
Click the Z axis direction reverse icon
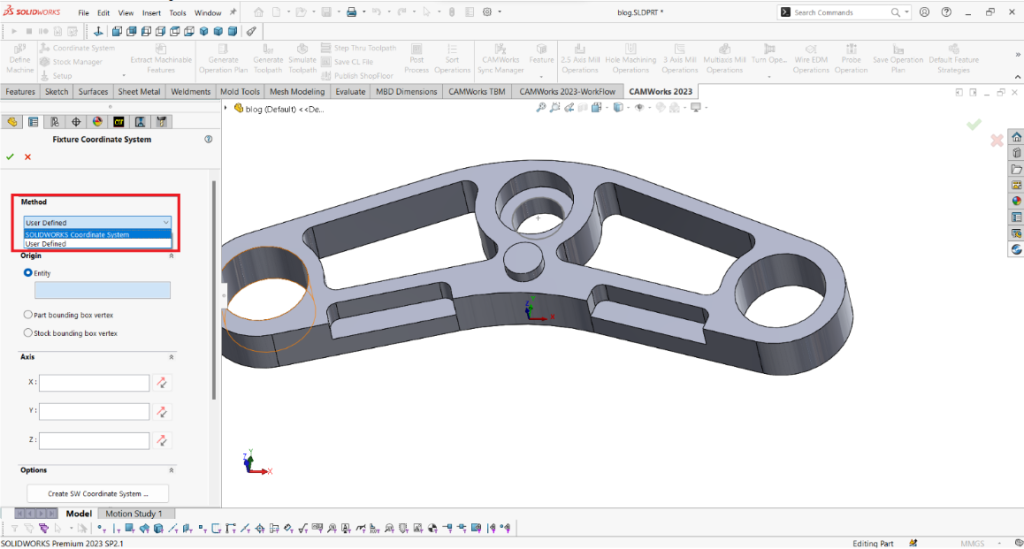coord(162,440)
